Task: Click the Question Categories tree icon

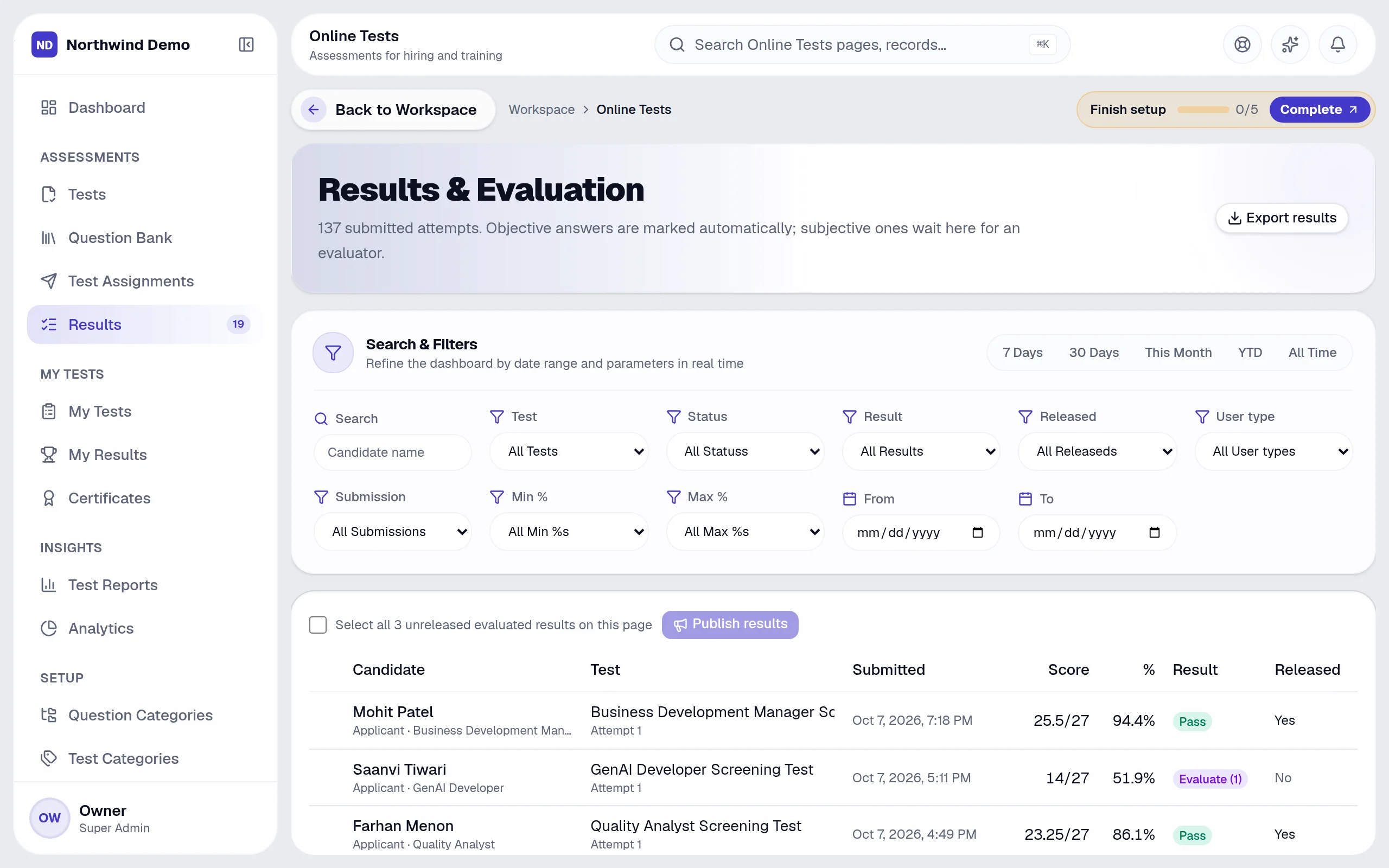Action: pyautogui.click(x=49, y=716)
